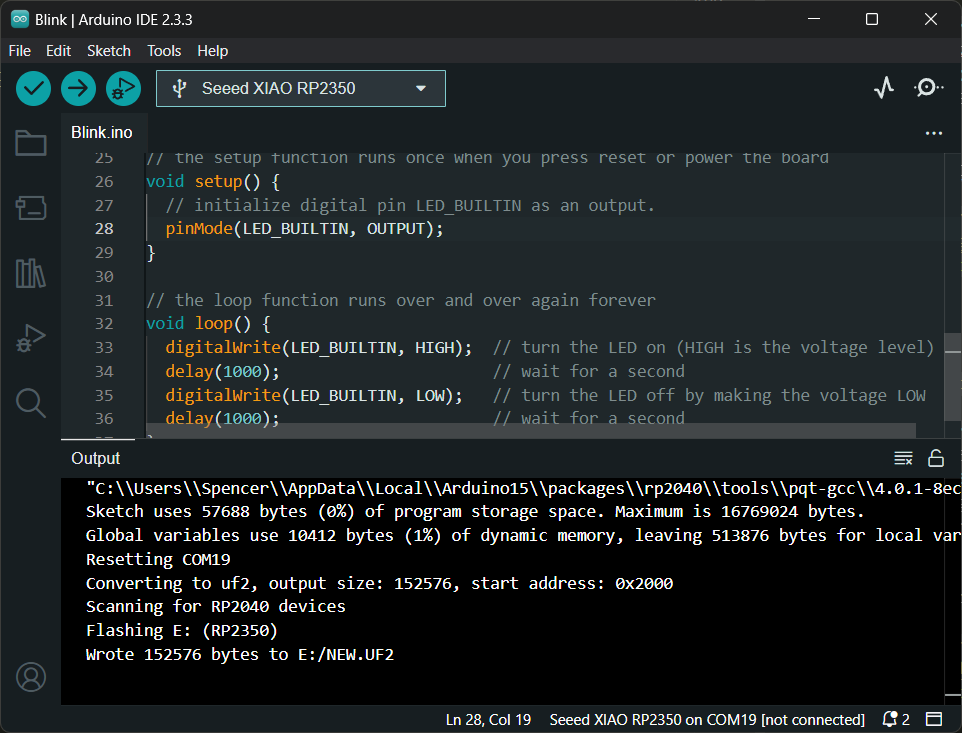Image resolution: width=962 pixels, height=733 pixels.
Task: Open the Search sidebar panel
Action: coord(31,403)
